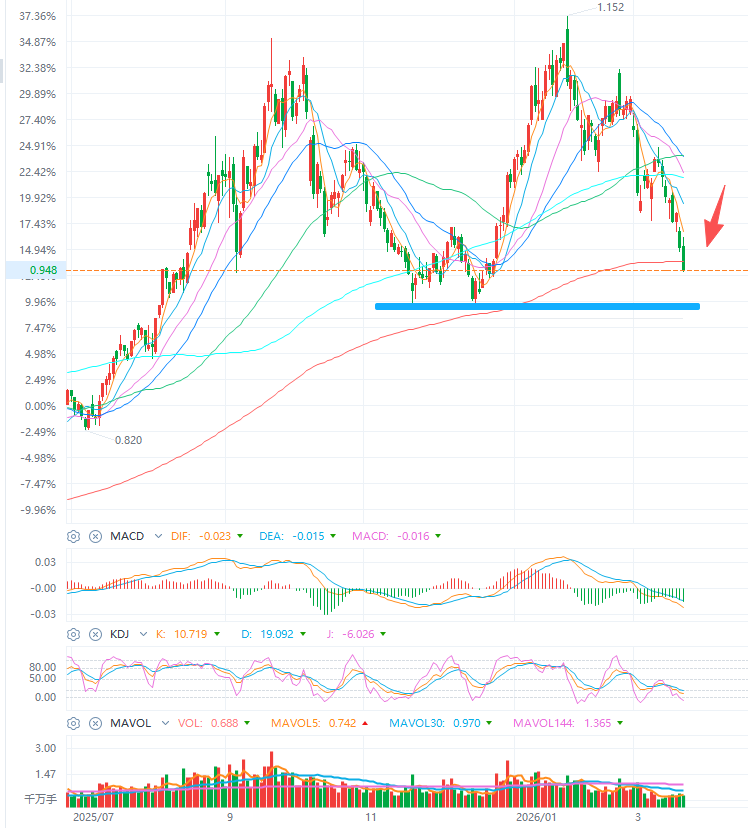Toggle the KDJ K line arrow
Screen dimensions: 748x828
click(x=217, y=634)
